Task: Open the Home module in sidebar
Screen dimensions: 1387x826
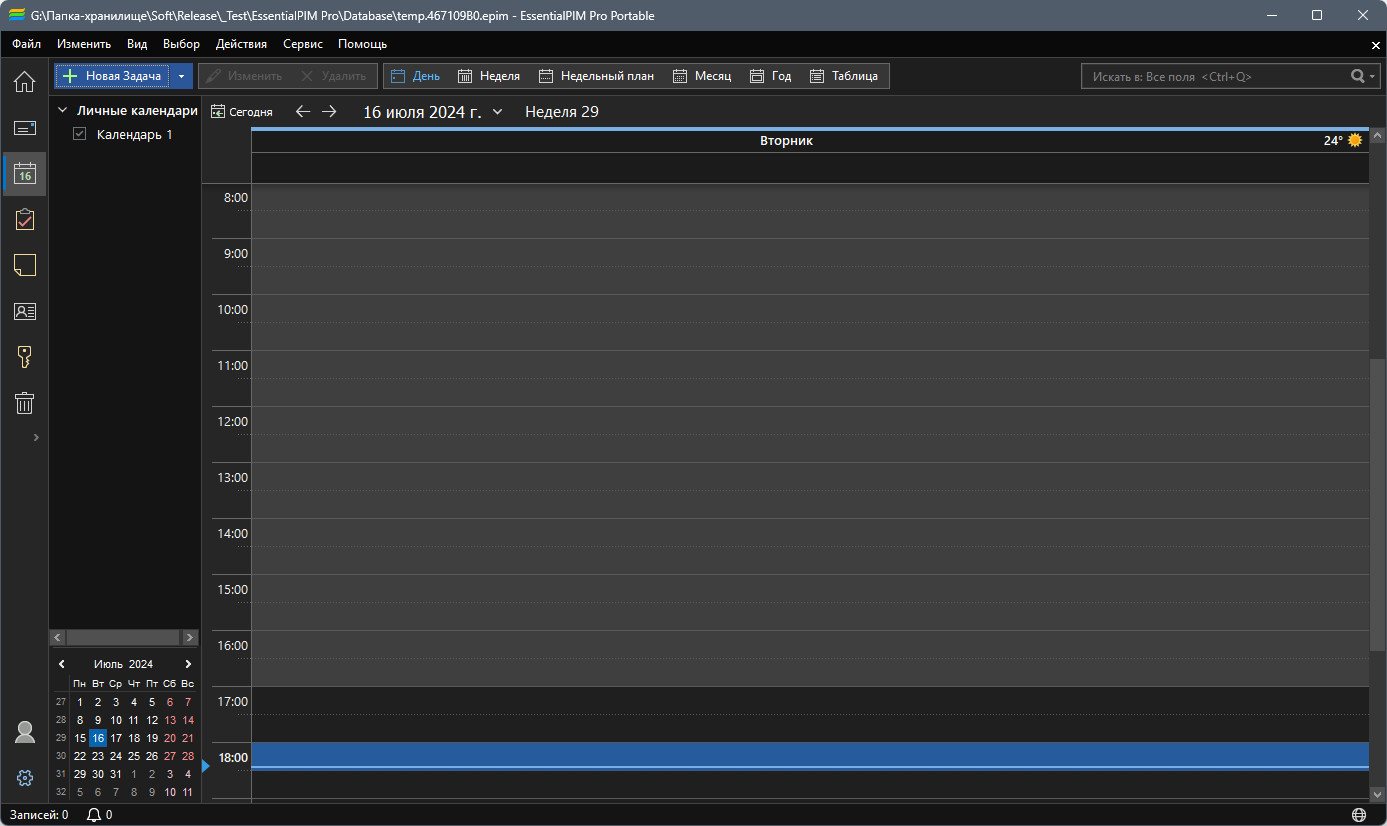Action: click(24, 81)
